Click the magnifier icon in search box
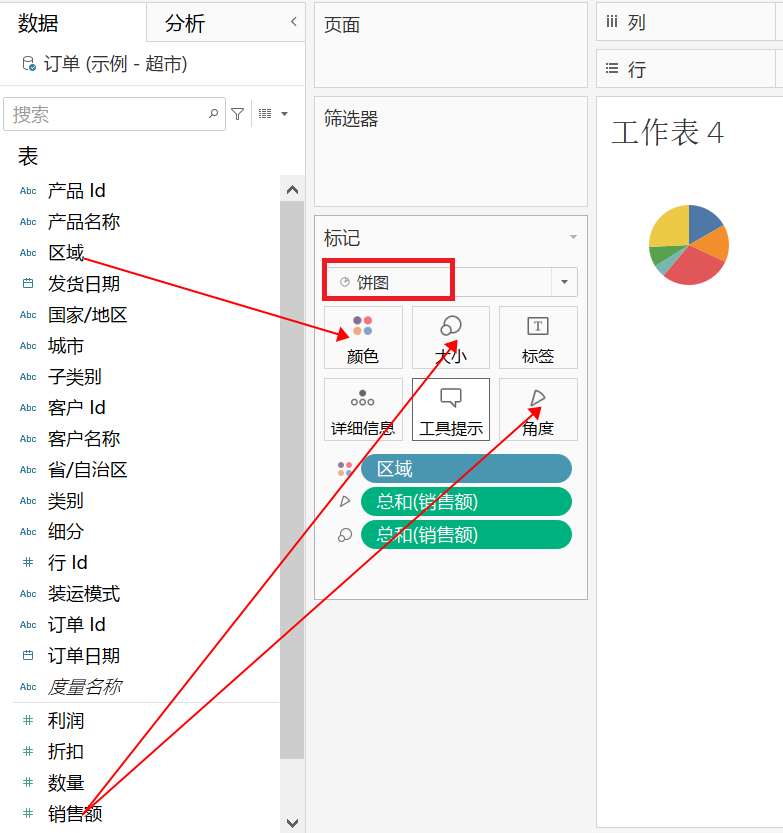 pyautogui.click(x=213, y=113)
